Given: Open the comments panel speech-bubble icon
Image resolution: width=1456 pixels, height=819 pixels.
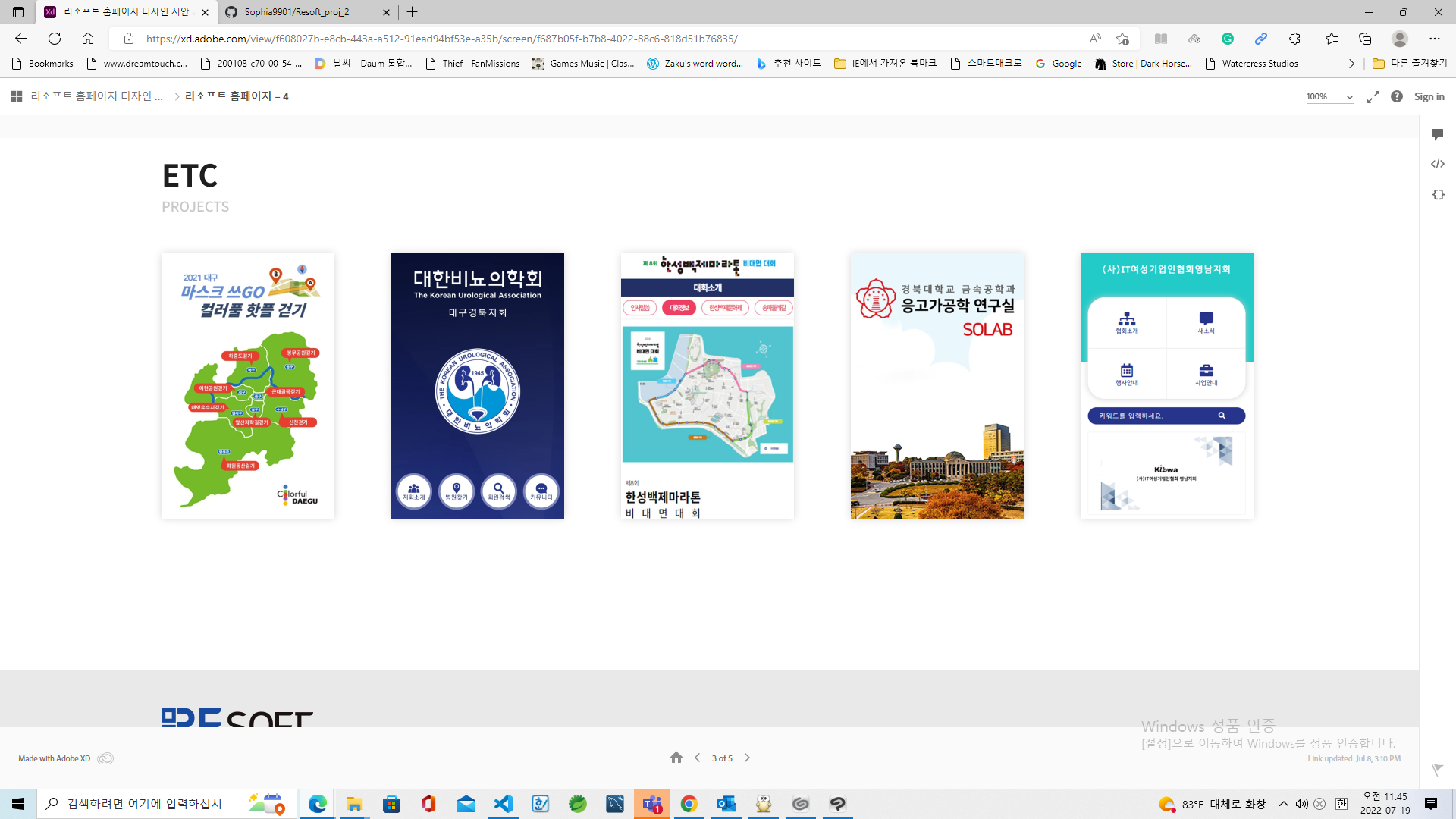Looking at the screenshot, I should 1437,134.
